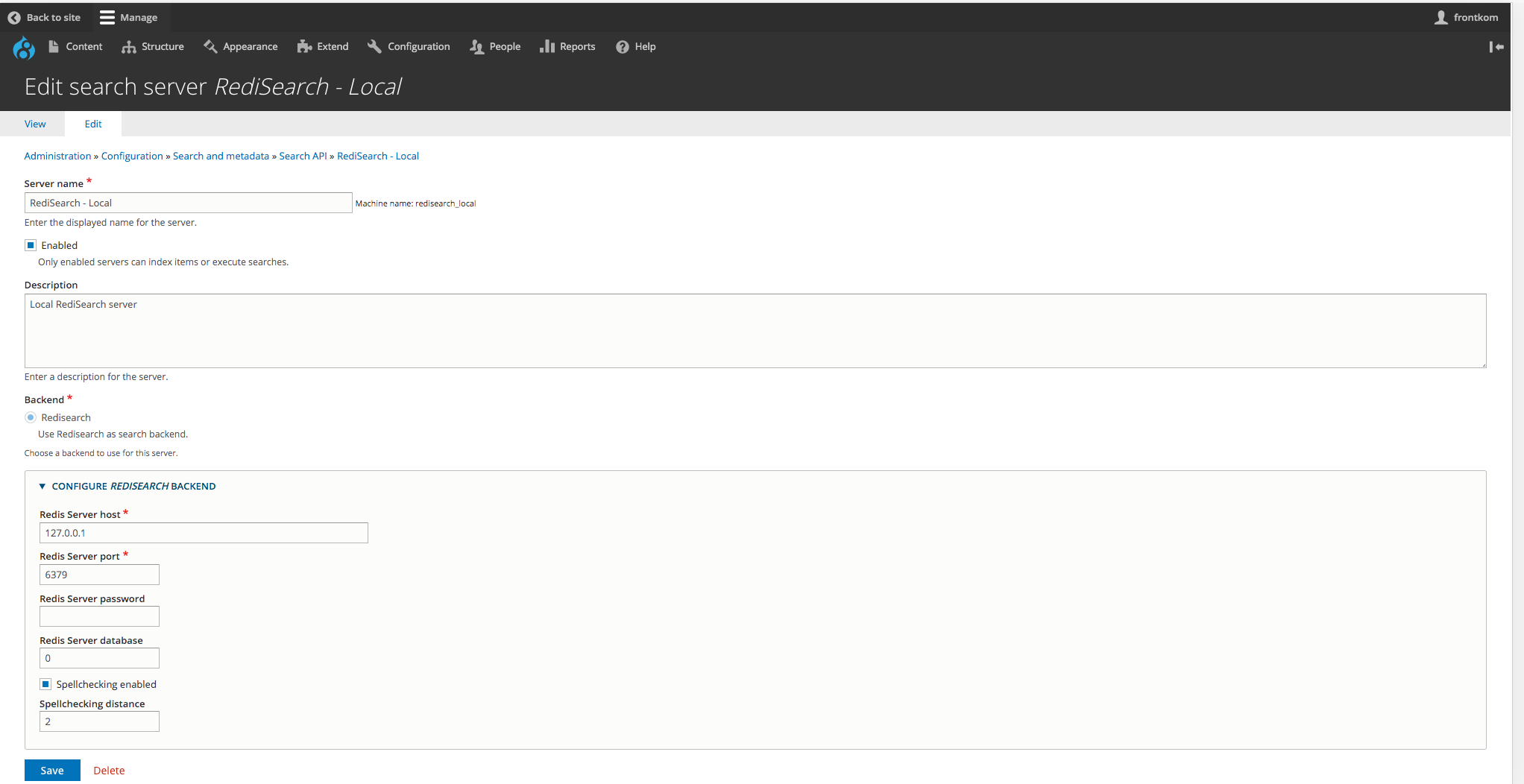The image size is (1524, 784).
Task: Uncheck the Enabled server checkbox
Action: (31, 245)
